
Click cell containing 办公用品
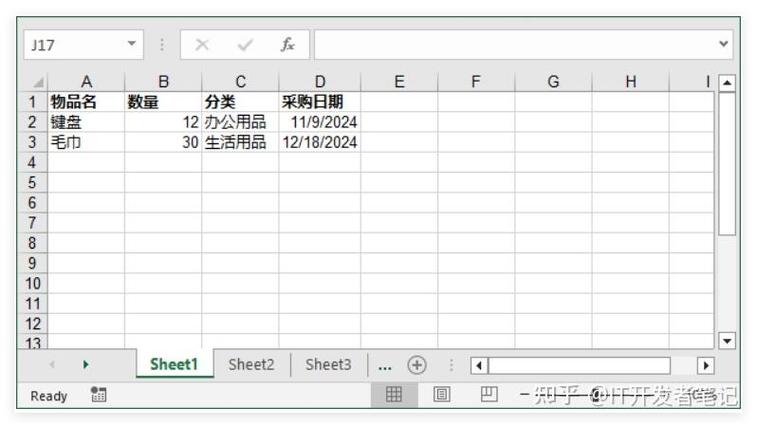coord(240,122)
